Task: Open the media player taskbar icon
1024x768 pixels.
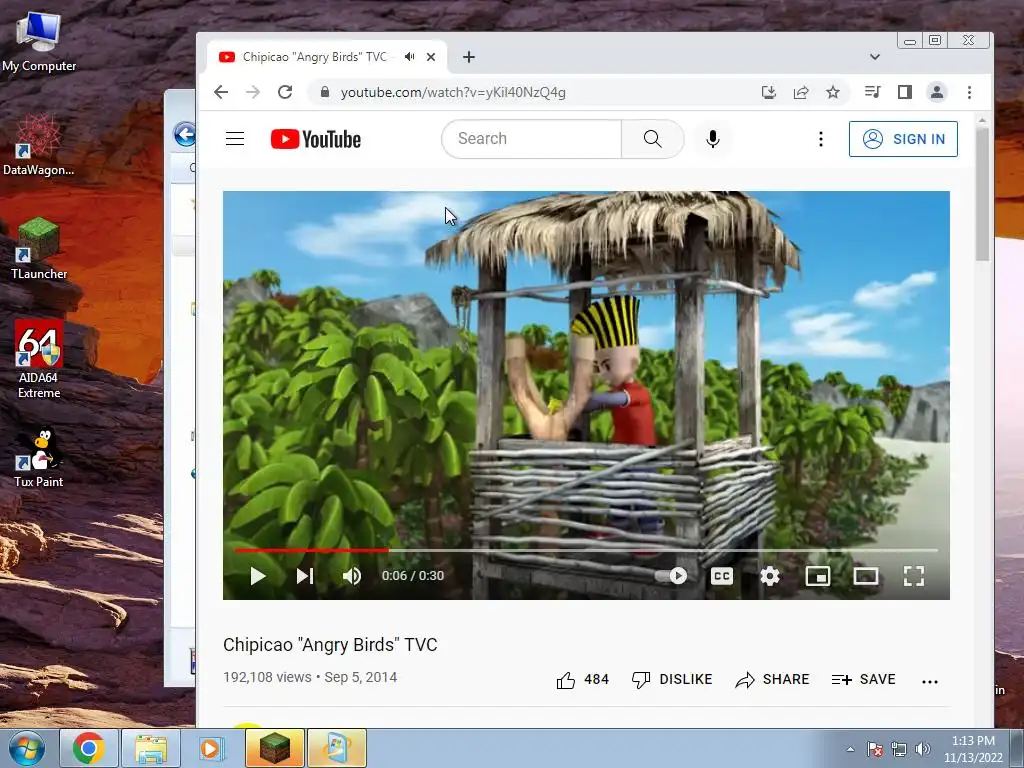Action: click(x=212, y=748)
